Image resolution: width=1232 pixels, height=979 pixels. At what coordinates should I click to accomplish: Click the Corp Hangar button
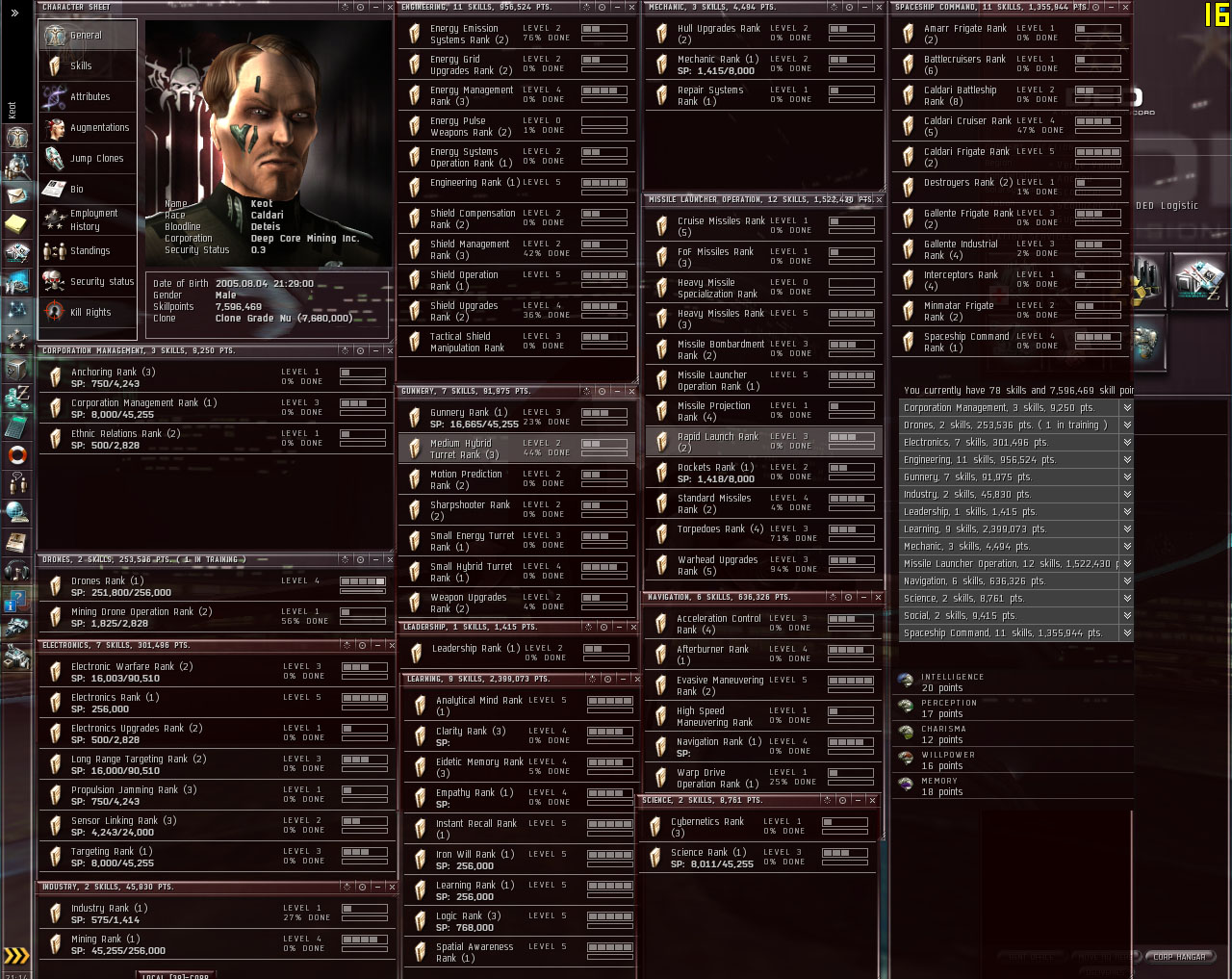tap(1179, 957)
